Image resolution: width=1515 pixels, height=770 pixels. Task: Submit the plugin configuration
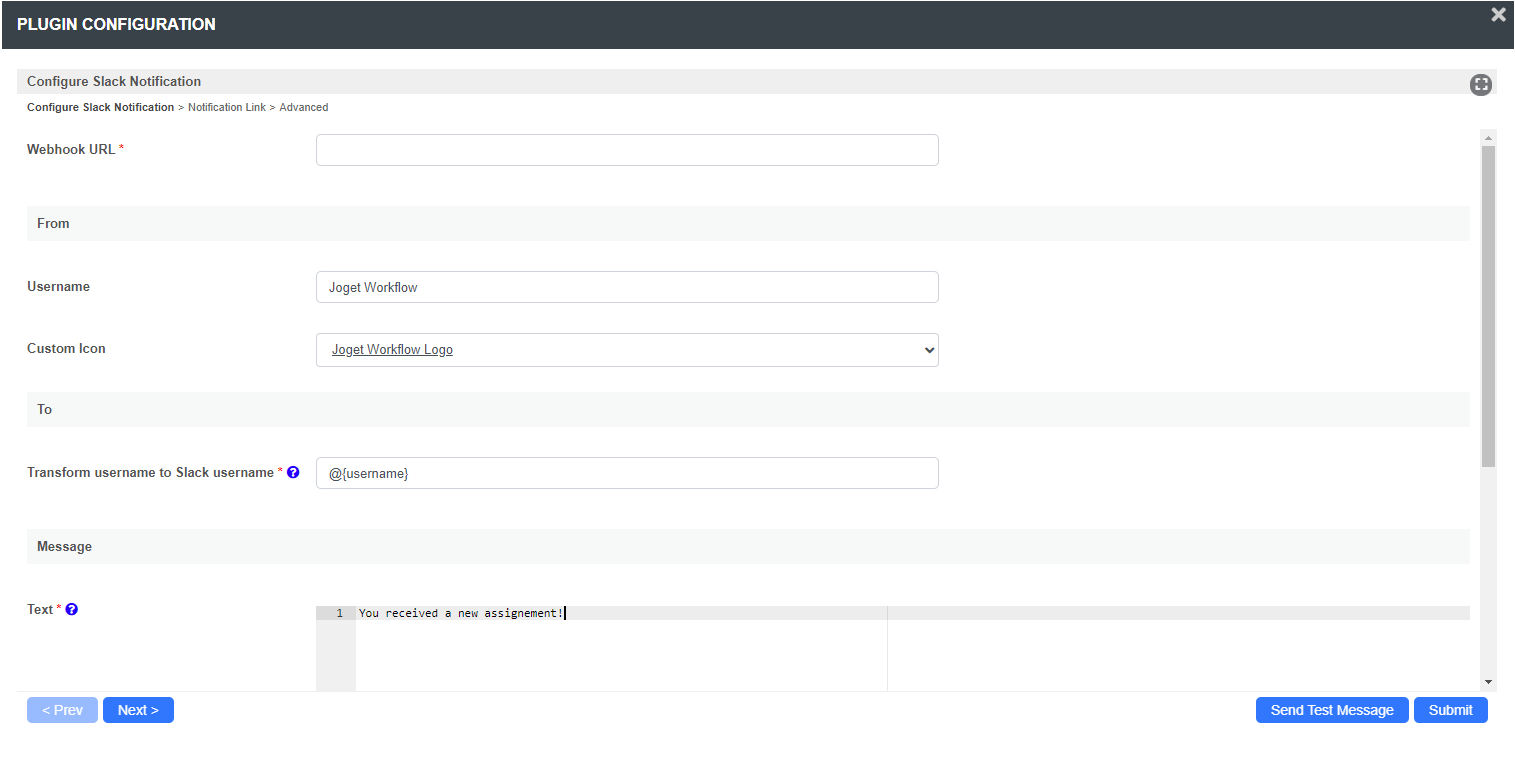pyautogui.click(x=1450, y=710)
